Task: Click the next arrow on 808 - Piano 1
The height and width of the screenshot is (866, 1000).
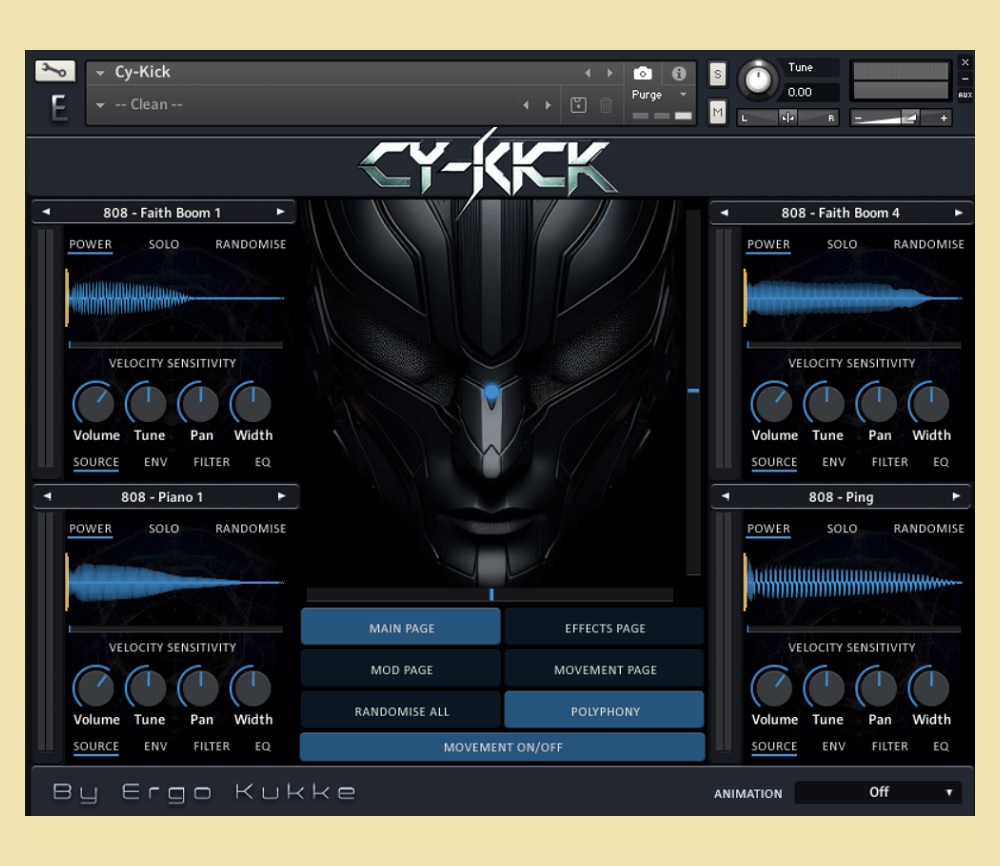Action: tap(283, 496)
